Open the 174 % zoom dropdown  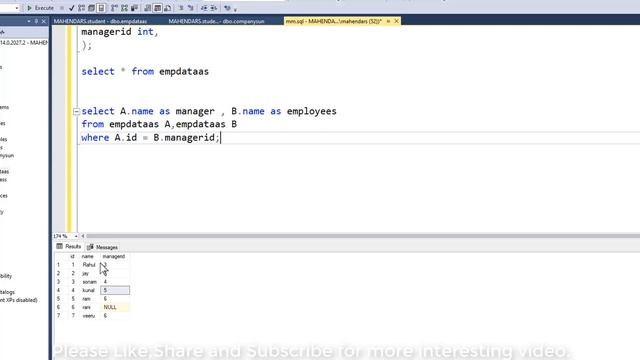pyautogui.click(x=76, y=236)
